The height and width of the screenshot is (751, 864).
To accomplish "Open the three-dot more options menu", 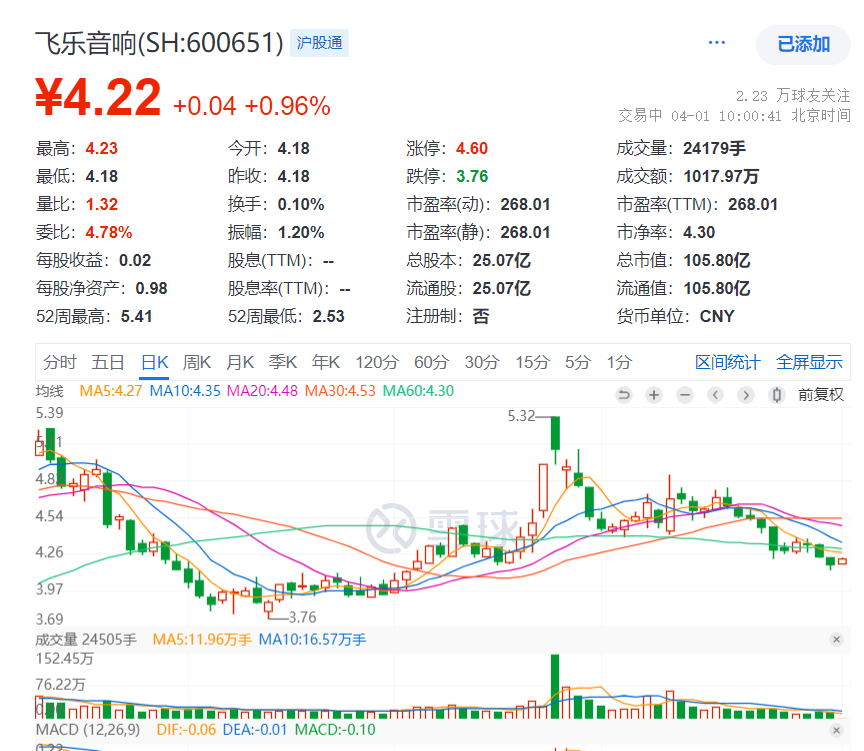I will click(716, 42).
